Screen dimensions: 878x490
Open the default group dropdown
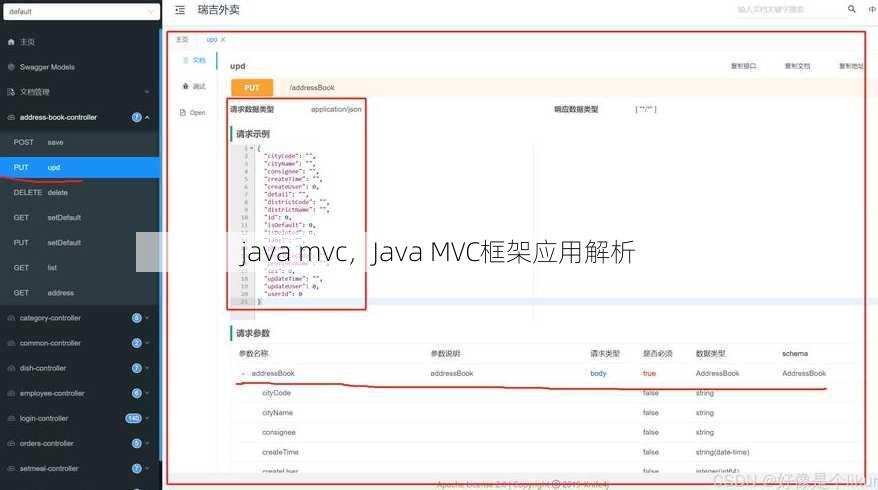(81, 11)
